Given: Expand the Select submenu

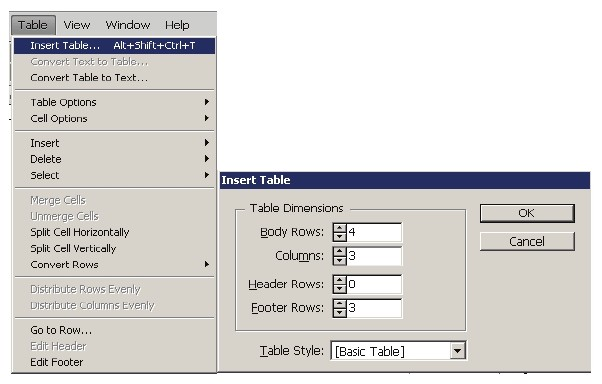Looking at the screenshot, I should (114, 175).
